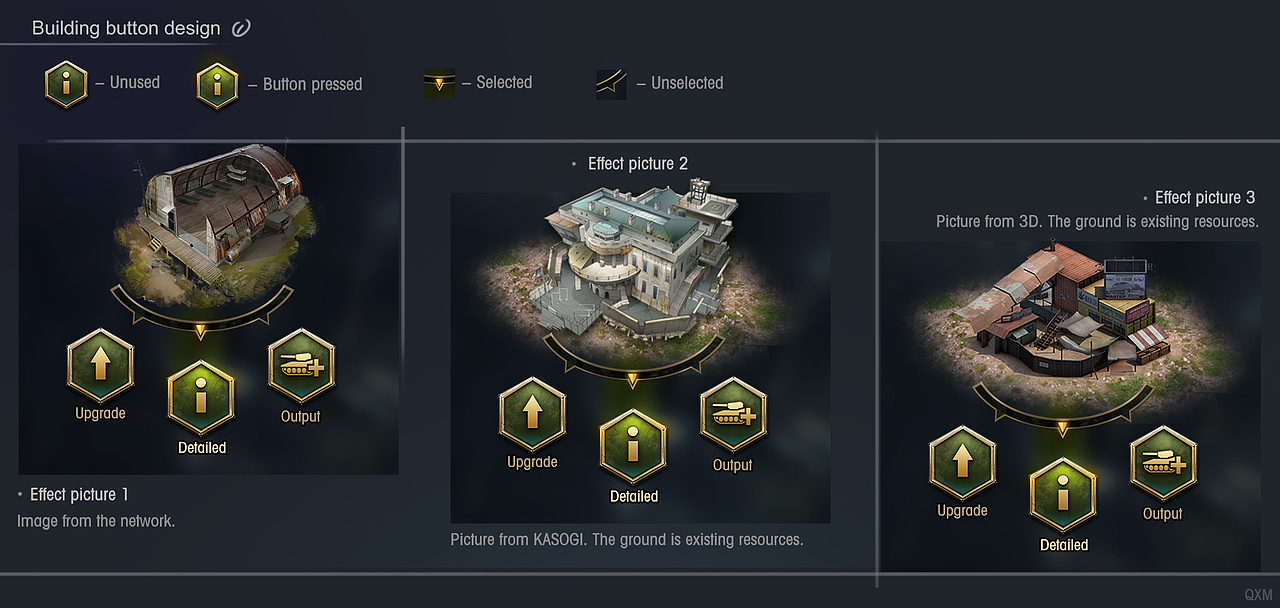Open Detailed info in Effect picture 2
Screen dimensions: 1280x608
(x=633, y=446)
